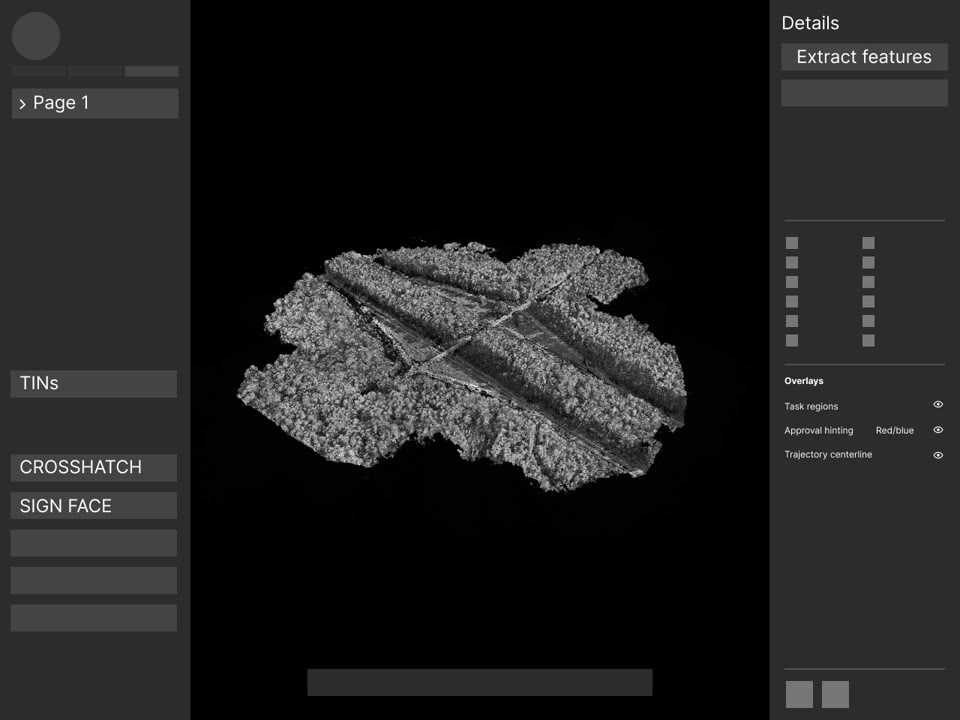Change the Red/blue approval hinting option
Viewport: 960px width, 720px height.
click(x=894, y=430)
